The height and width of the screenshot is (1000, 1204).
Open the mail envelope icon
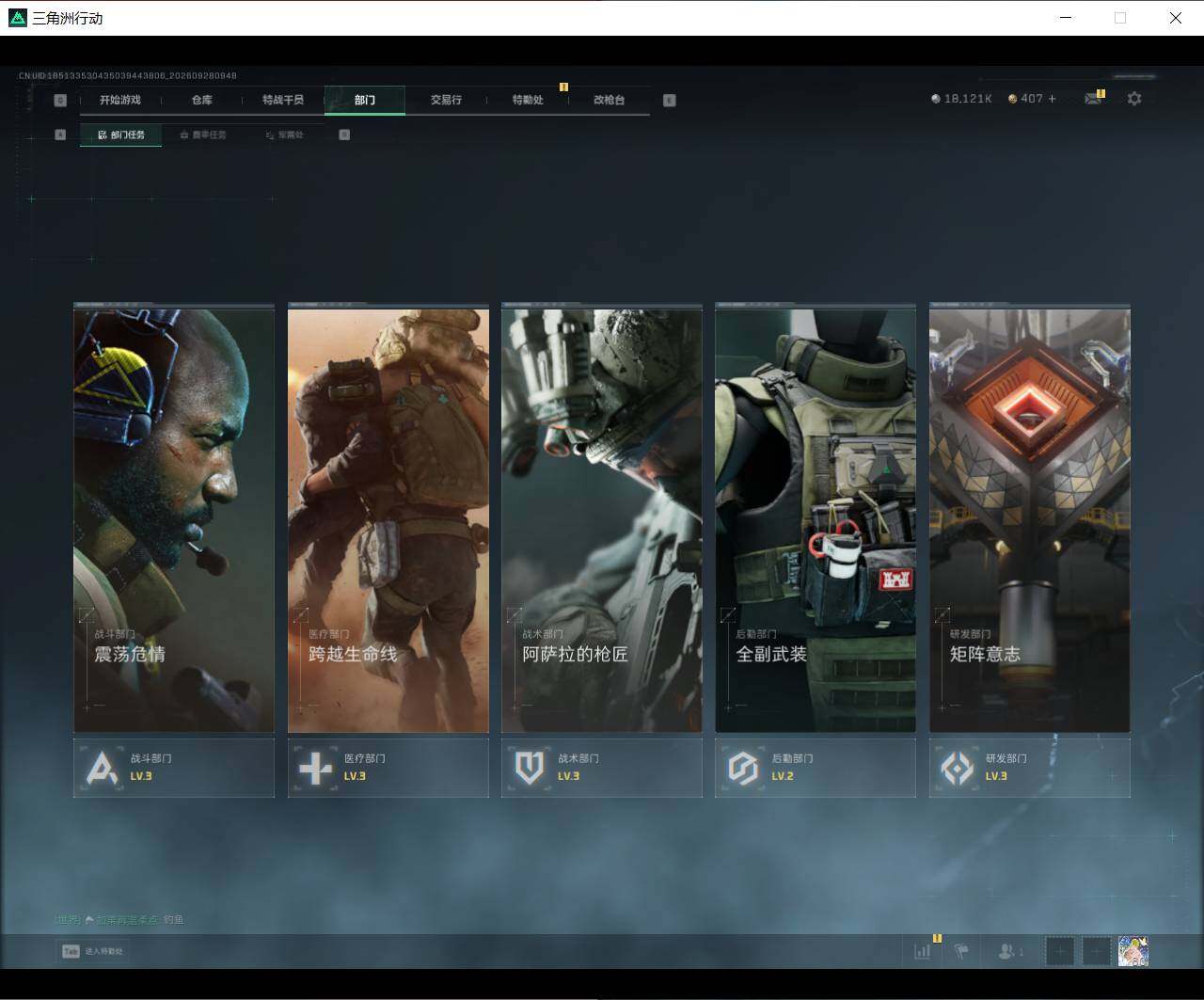click(1093, 99)
